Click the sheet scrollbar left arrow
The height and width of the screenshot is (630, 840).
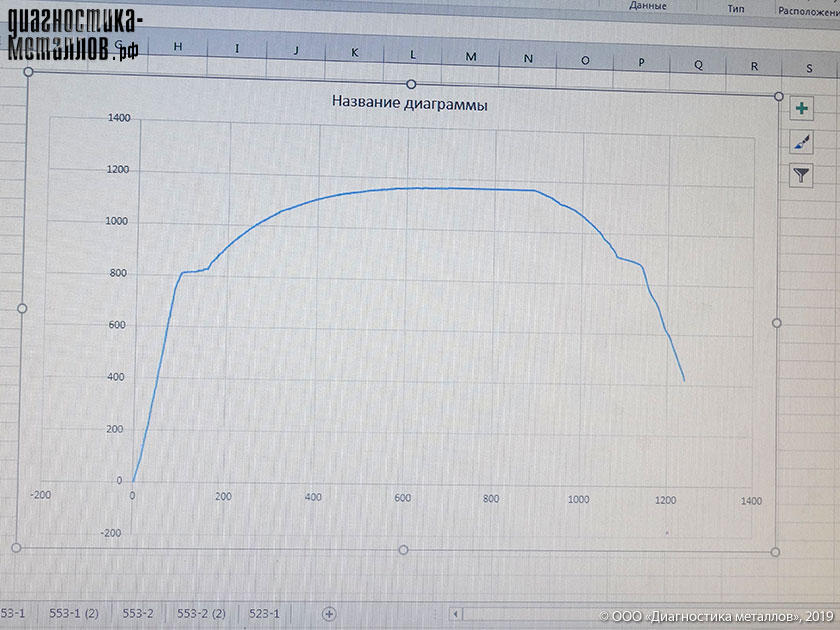point(455,614)
